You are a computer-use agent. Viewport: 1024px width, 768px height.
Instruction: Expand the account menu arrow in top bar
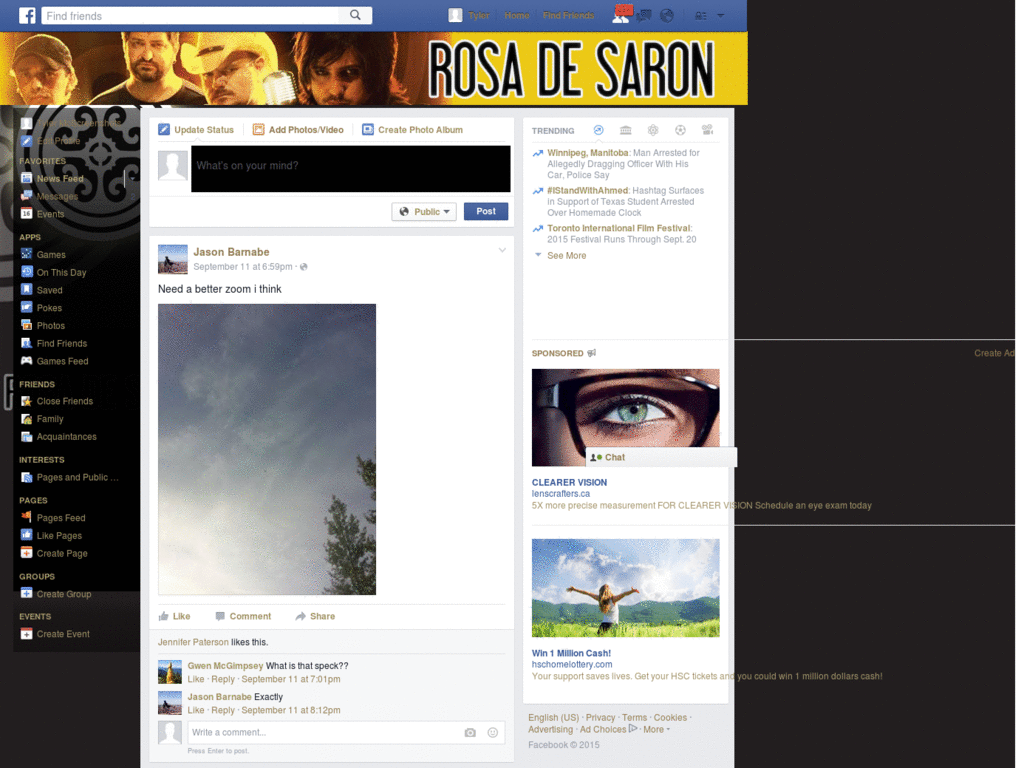[721, 16]
